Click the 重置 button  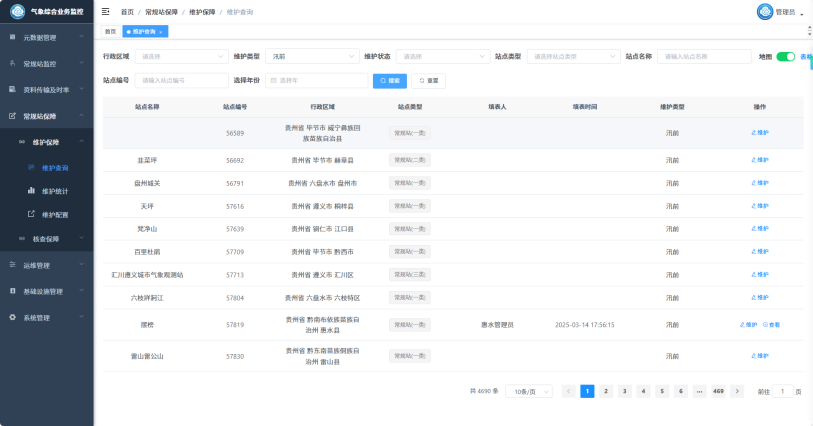[428, 80]
